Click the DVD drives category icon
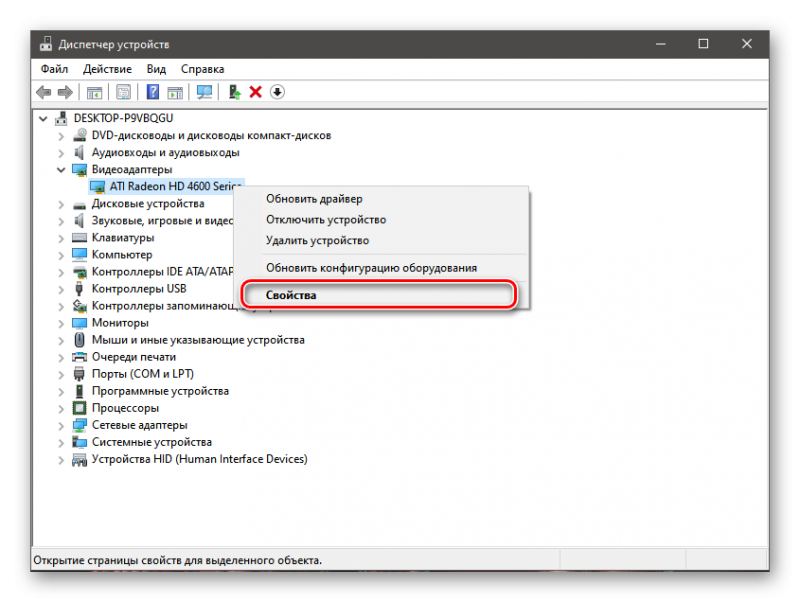The width and height of the screenshot is (800, 602). [80, 135]
